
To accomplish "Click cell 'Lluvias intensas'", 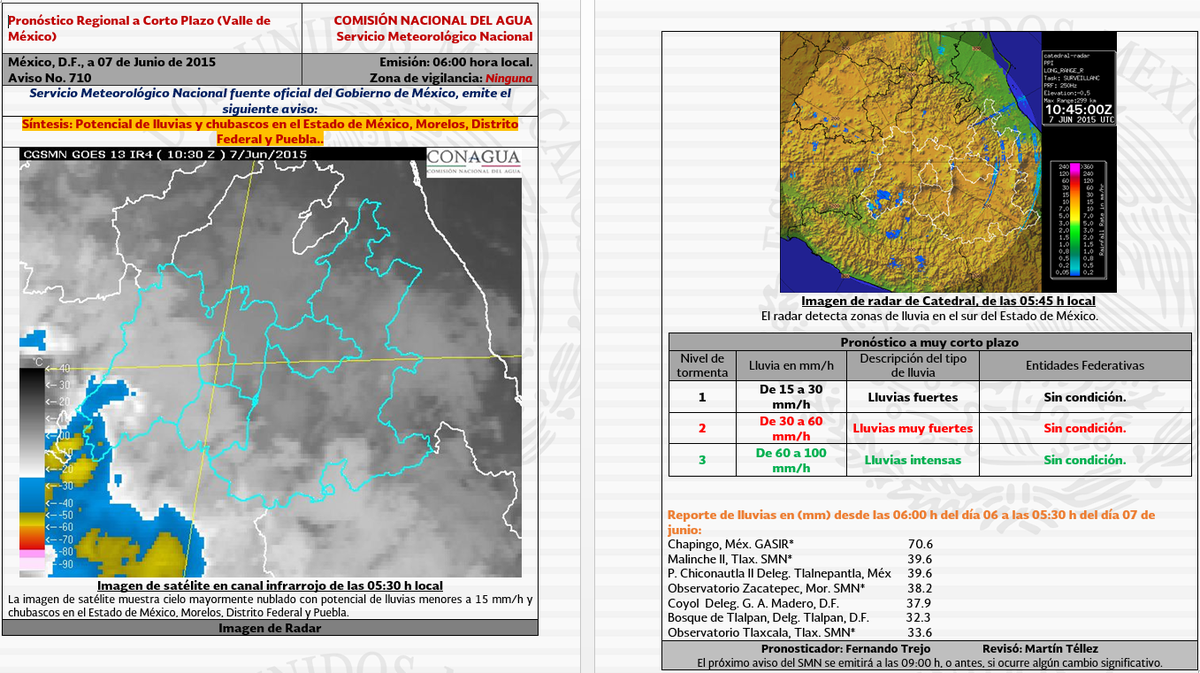I will pos(913,460).
